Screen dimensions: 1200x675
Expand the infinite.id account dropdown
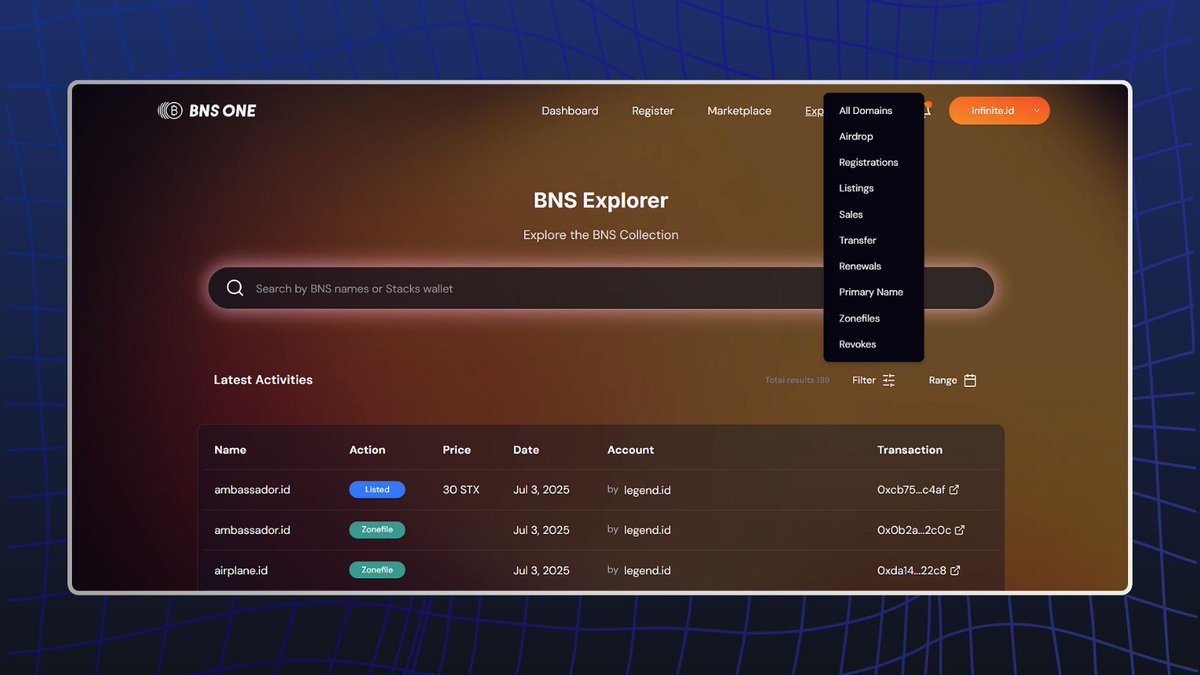pos(1036,111)
